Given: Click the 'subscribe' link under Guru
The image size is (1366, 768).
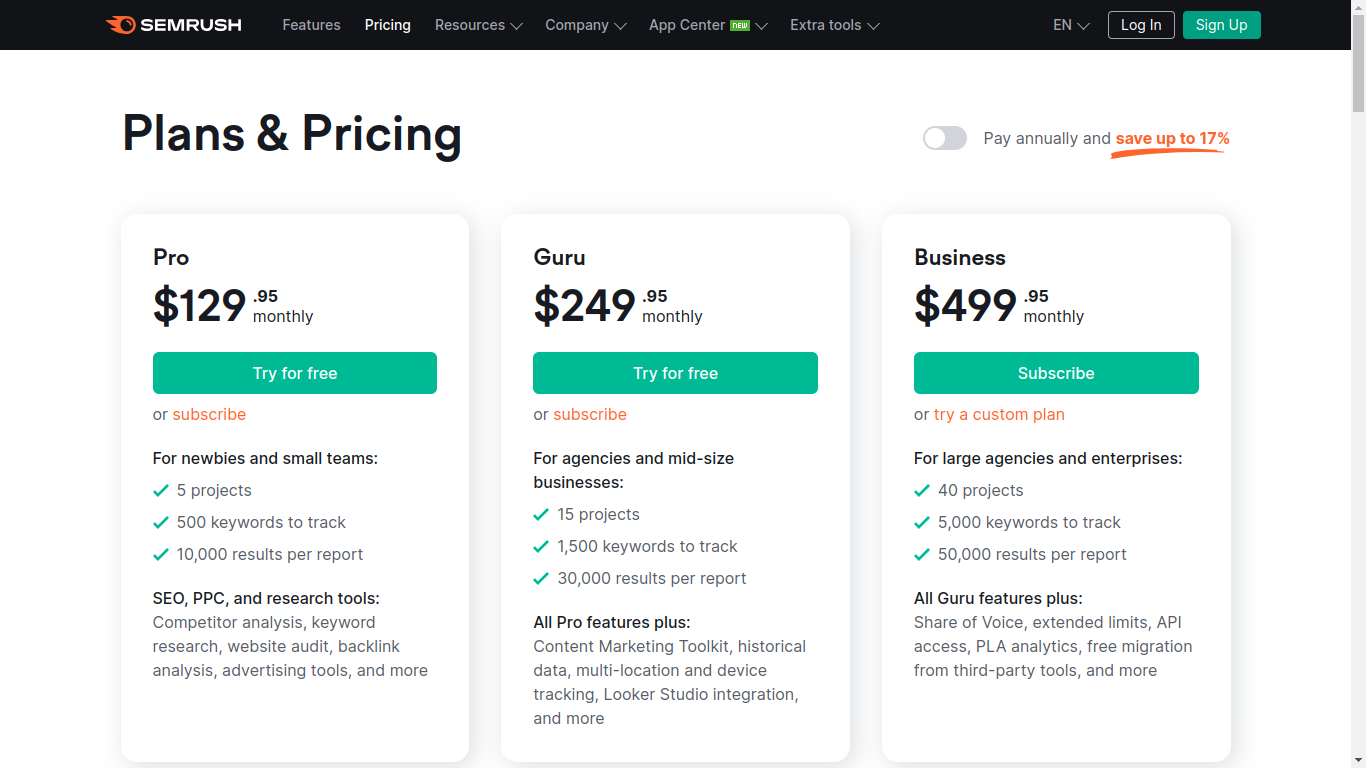Looking at the screenshot, I should 590,414.
